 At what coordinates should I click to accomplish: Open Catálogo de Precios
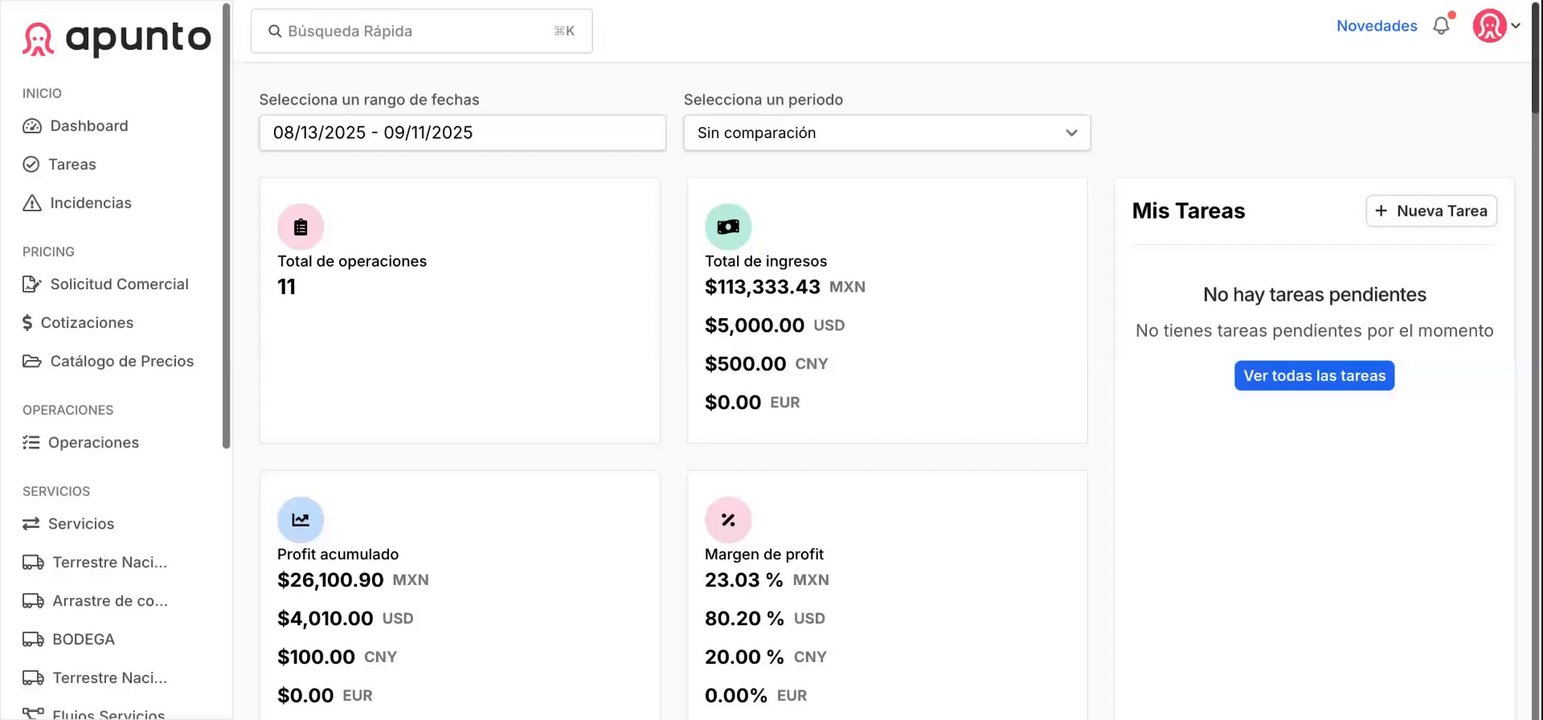click(122, 361)
